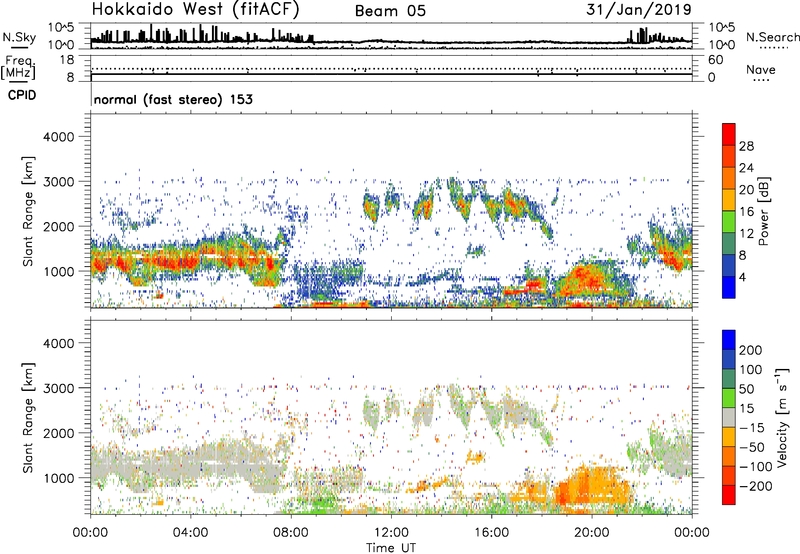Click the "1000" tick of the velocity panel

59,478
